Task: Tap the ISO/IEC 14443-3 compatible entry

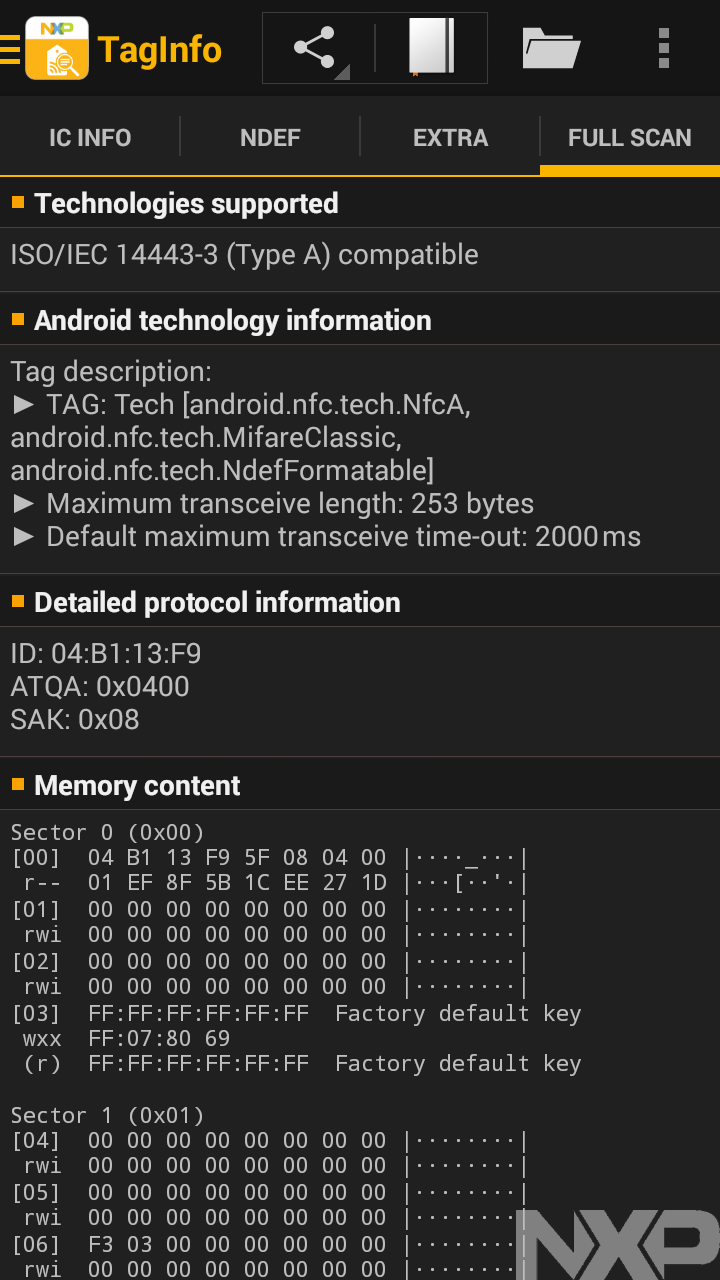Action: point(244,255)
